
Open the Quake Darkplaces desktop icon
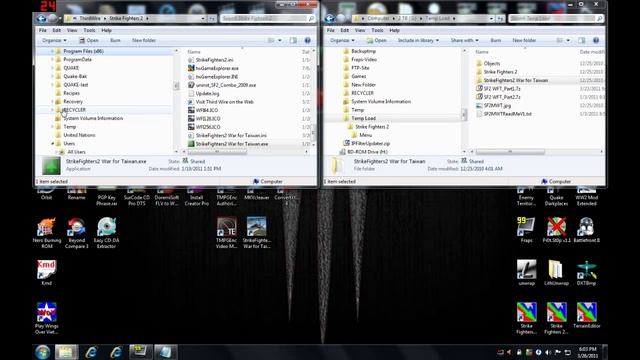tap(556, 197)
